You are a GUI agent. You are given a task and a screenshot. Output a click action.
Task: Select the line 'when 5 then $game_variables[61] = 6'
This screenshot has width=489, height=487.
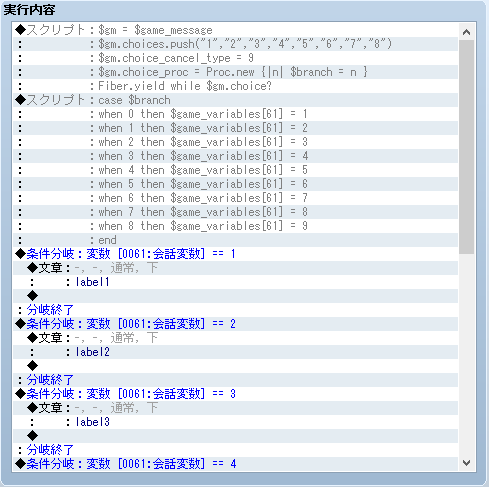pos(236,184)
